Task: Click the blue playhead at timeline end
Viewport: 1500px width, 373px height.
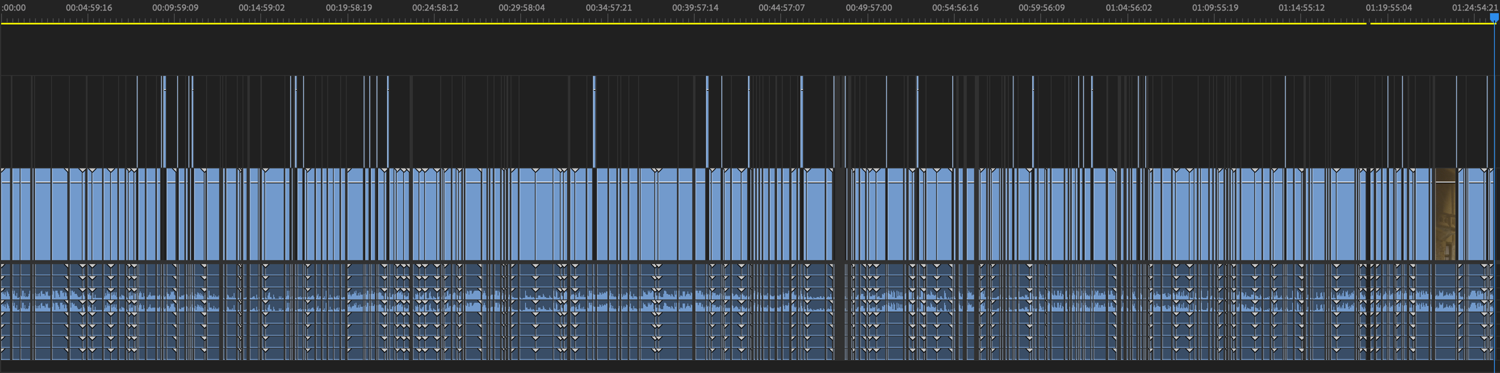Action: pyautogui.click(x=1494, y=17)
